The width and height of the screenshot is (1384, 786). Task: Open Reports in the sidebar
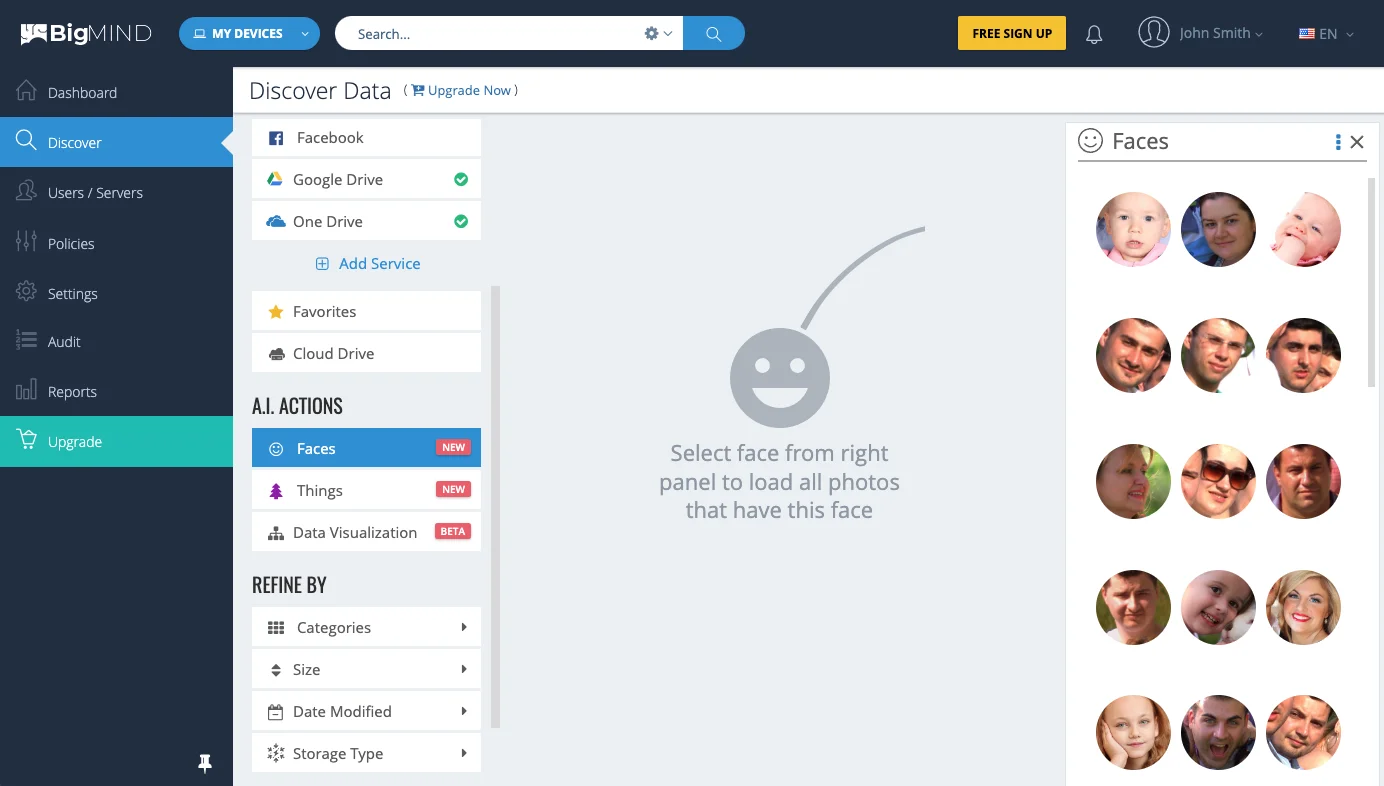(116, 391)
